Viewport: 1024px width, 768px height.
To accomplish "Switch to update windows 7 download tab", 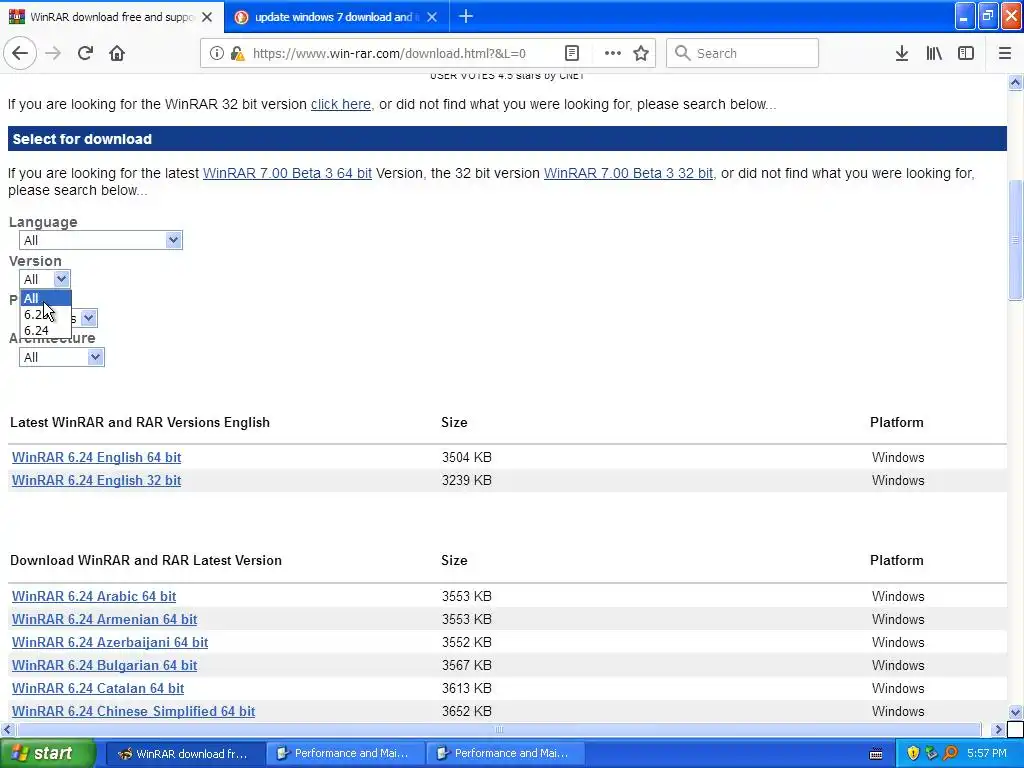I will [x=336, y=17].
